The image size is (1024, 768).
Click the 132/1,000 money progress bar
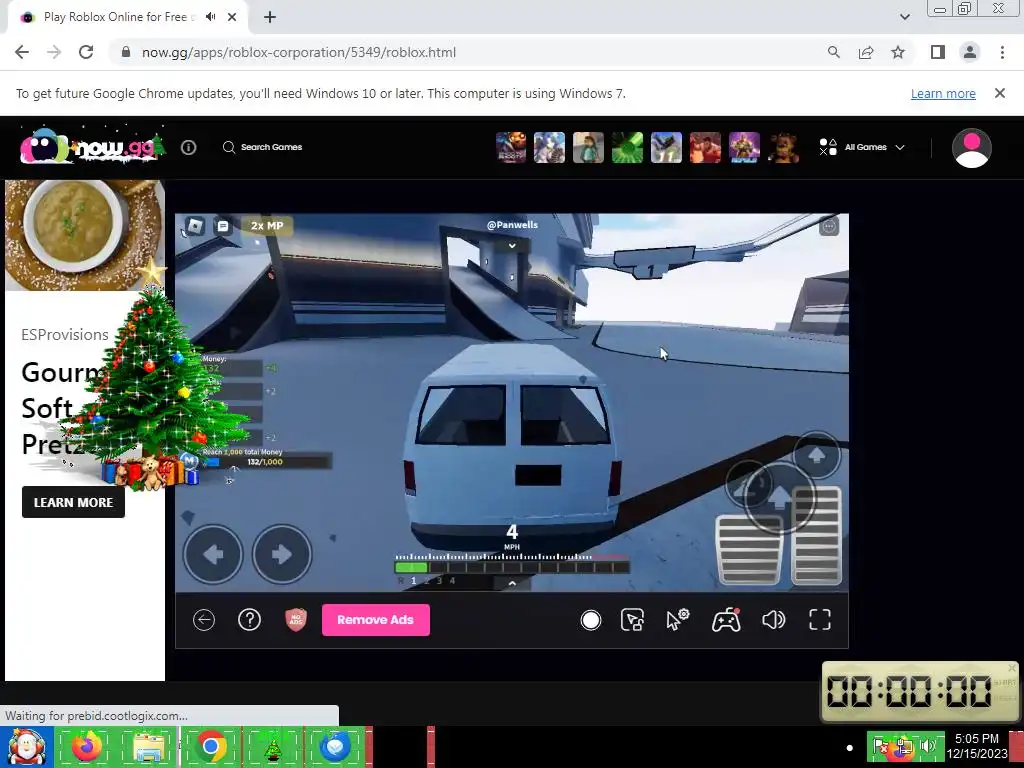point(264,462)
